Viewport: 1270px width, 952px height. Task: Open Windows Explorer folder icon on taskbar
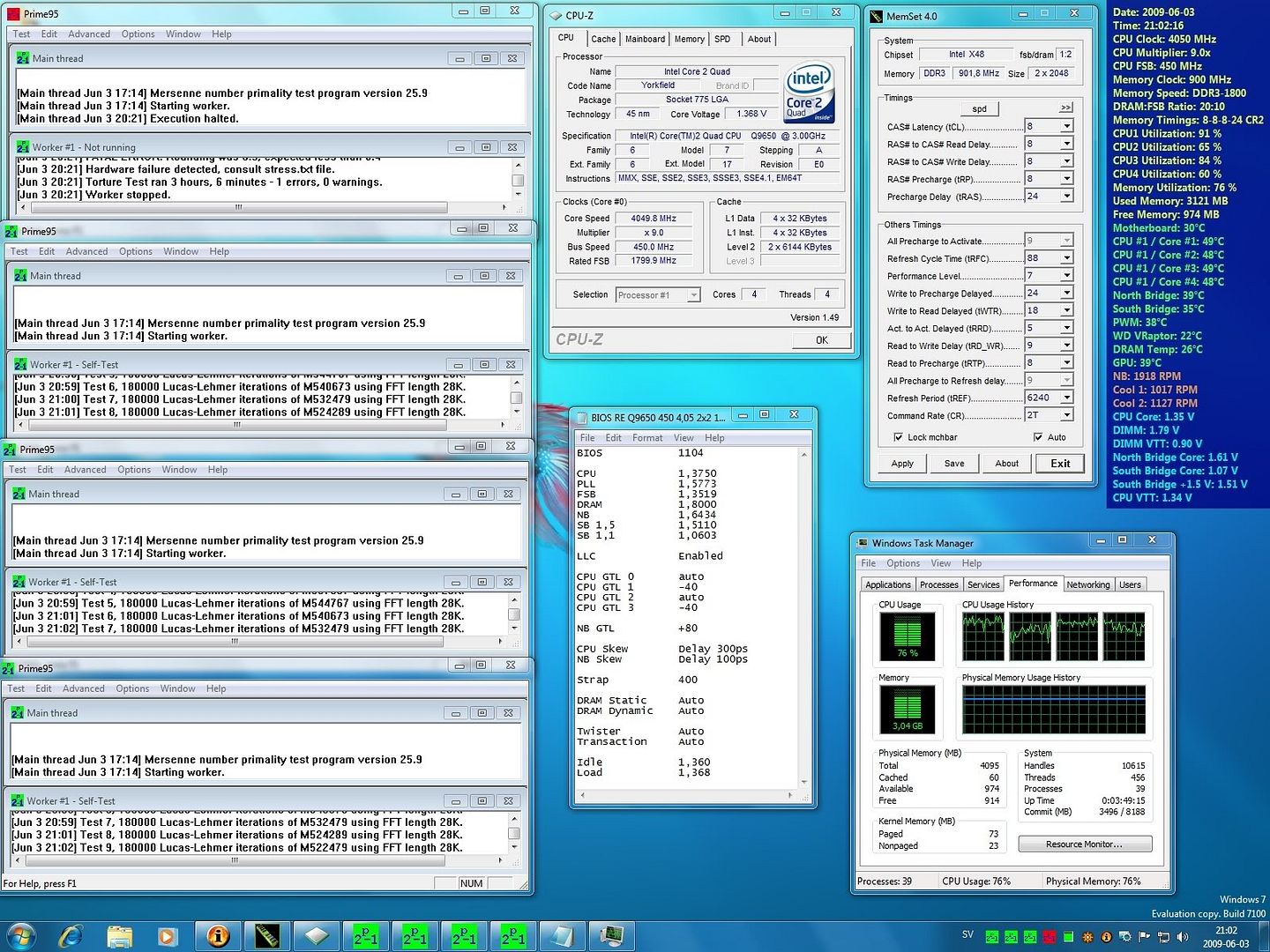point(119,935)
